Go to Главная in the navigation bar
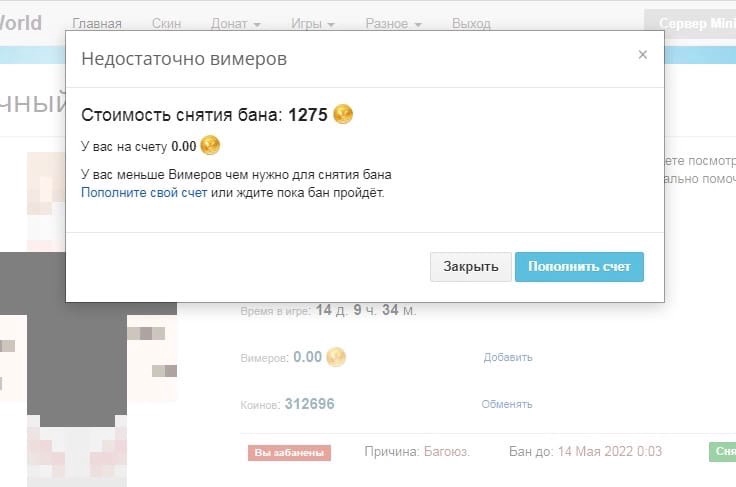The height and width of the screenshot is (487, 736). [97, 23]
